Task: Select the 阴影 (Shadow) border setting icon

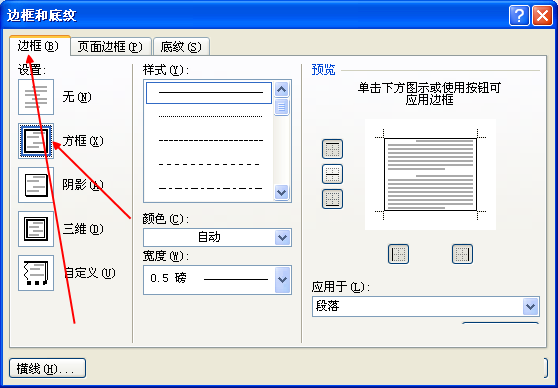Action: [36, 185]
